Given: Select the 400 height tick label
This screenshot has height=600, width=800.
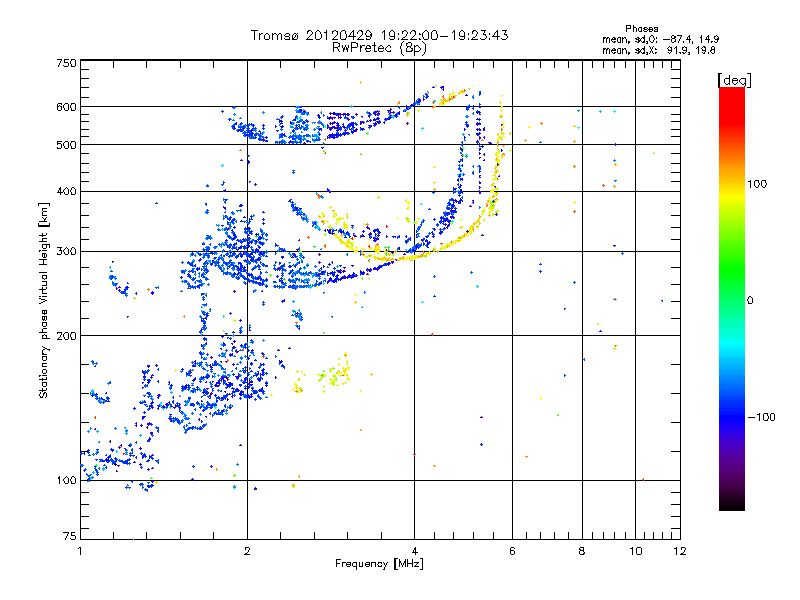Looking at the screenshot, I should 66,191.
